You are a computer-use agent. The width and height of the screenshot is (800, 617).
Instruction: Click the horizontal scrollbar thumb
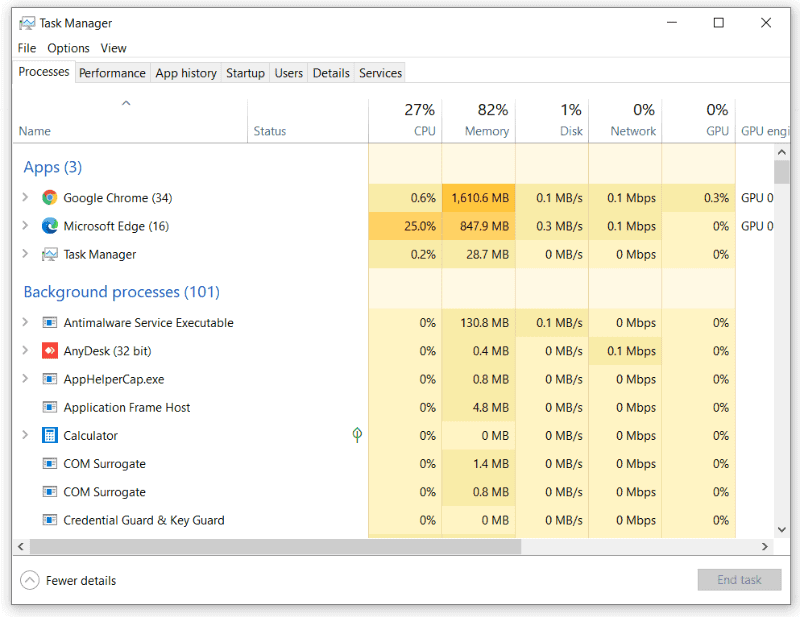coord(276,547)
